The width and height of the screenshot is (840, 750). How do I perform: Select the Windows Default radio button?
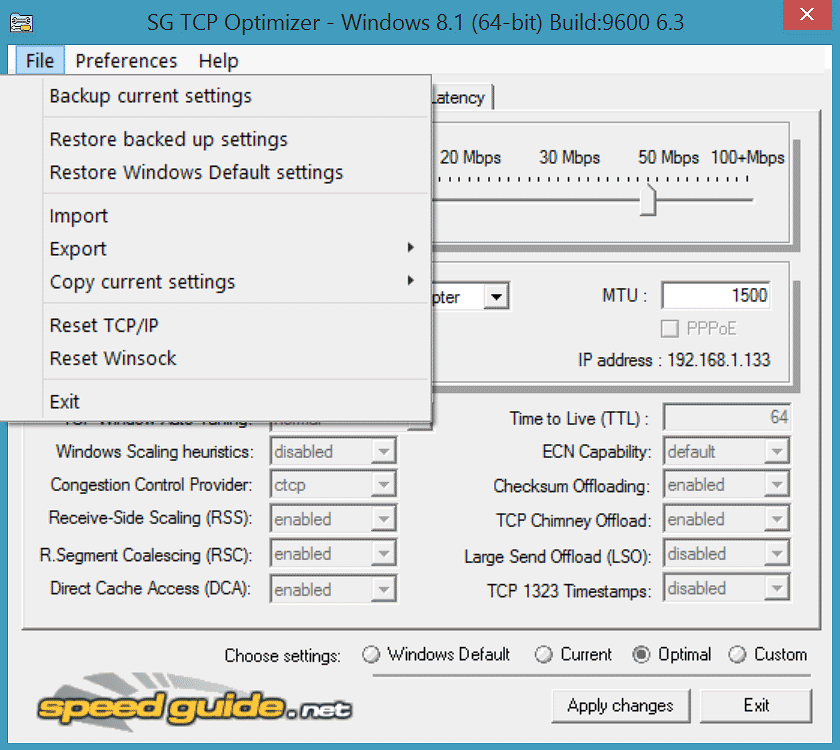371,655
